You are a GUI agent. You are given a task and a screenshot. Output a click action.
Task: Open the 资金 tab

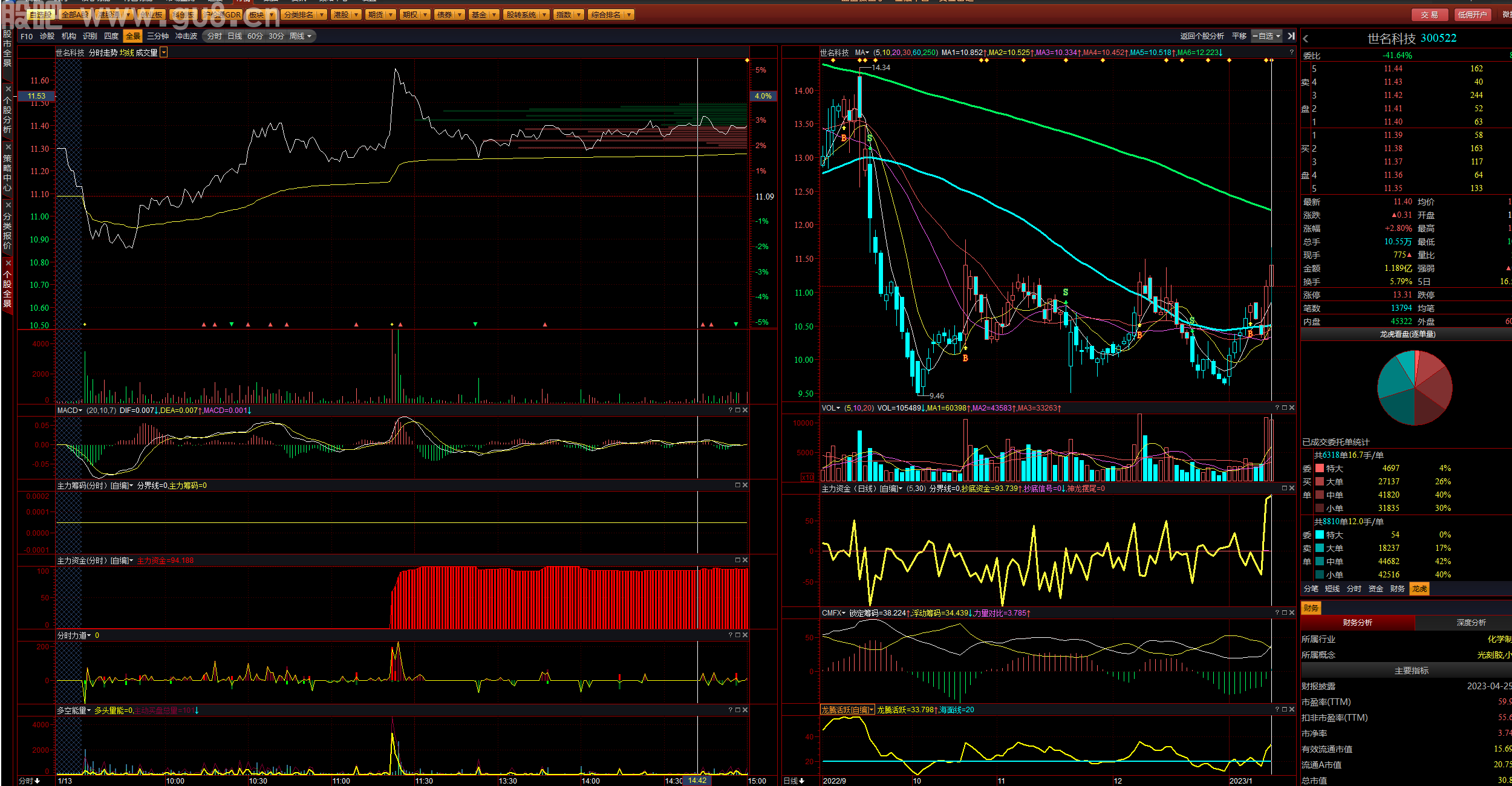pos(1375,588)
